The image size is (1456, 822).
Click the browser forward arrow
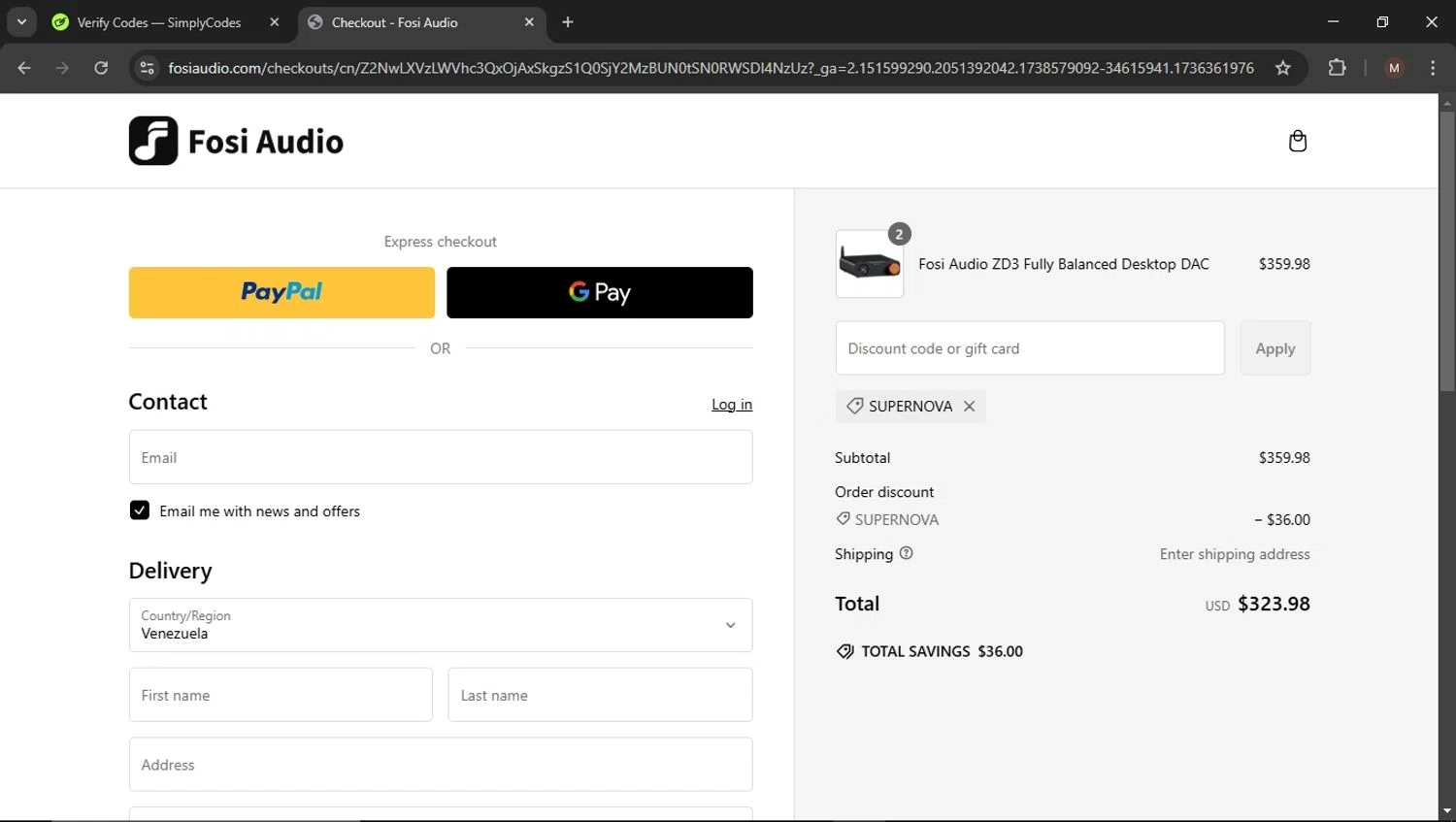(x=62, y=68)
